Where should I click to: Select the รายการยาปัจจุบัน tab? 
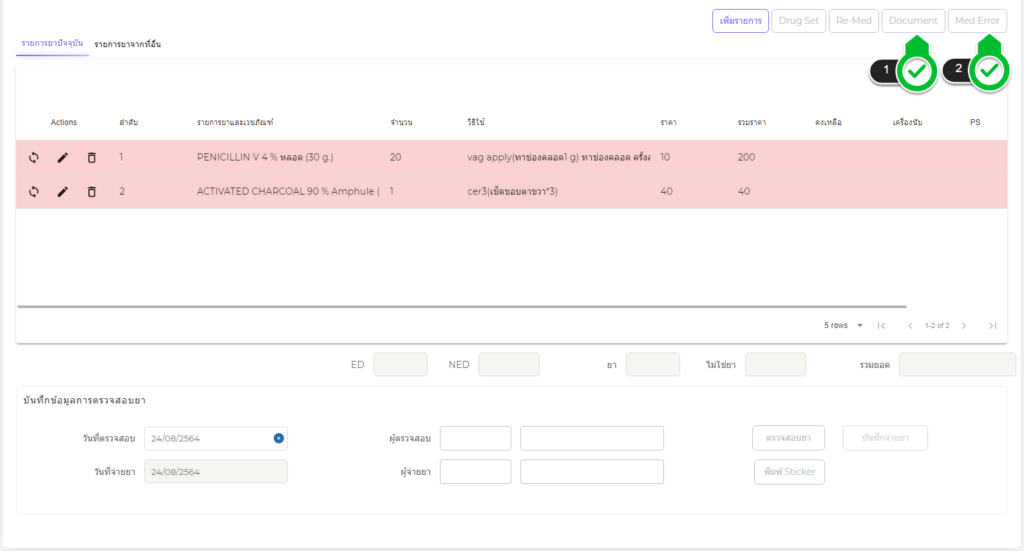52,44
